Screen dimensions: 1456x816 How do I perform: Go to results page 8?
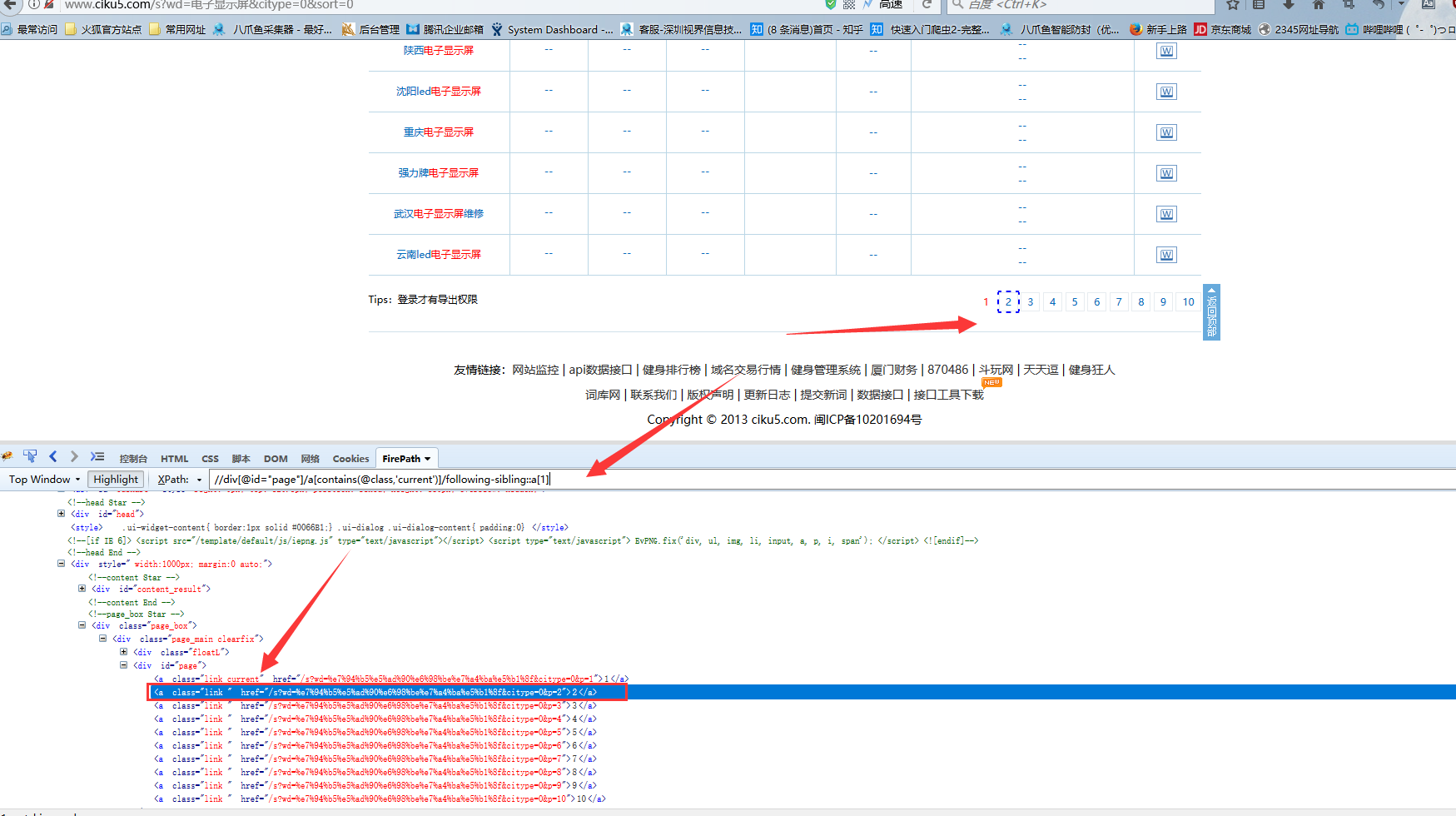(x=1141, y=302)
